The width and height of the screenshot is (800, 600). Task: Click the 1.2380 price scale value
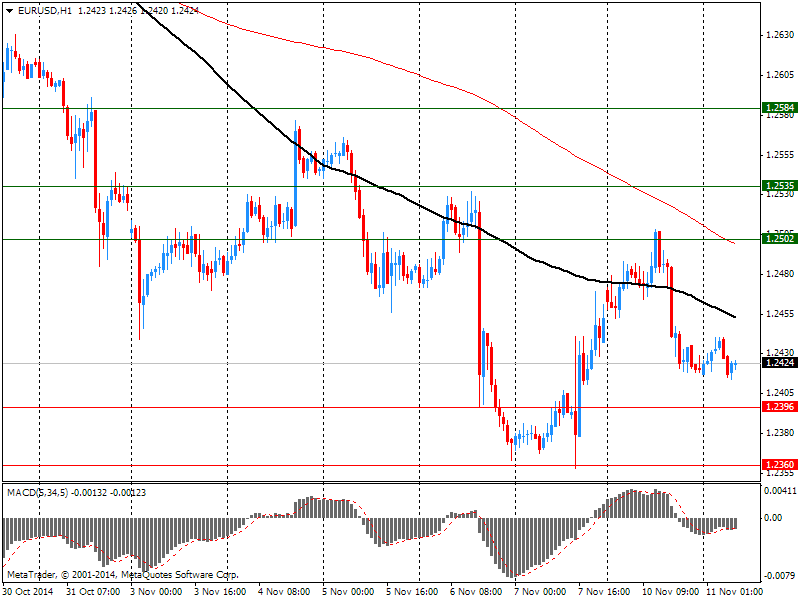[780, 433]
